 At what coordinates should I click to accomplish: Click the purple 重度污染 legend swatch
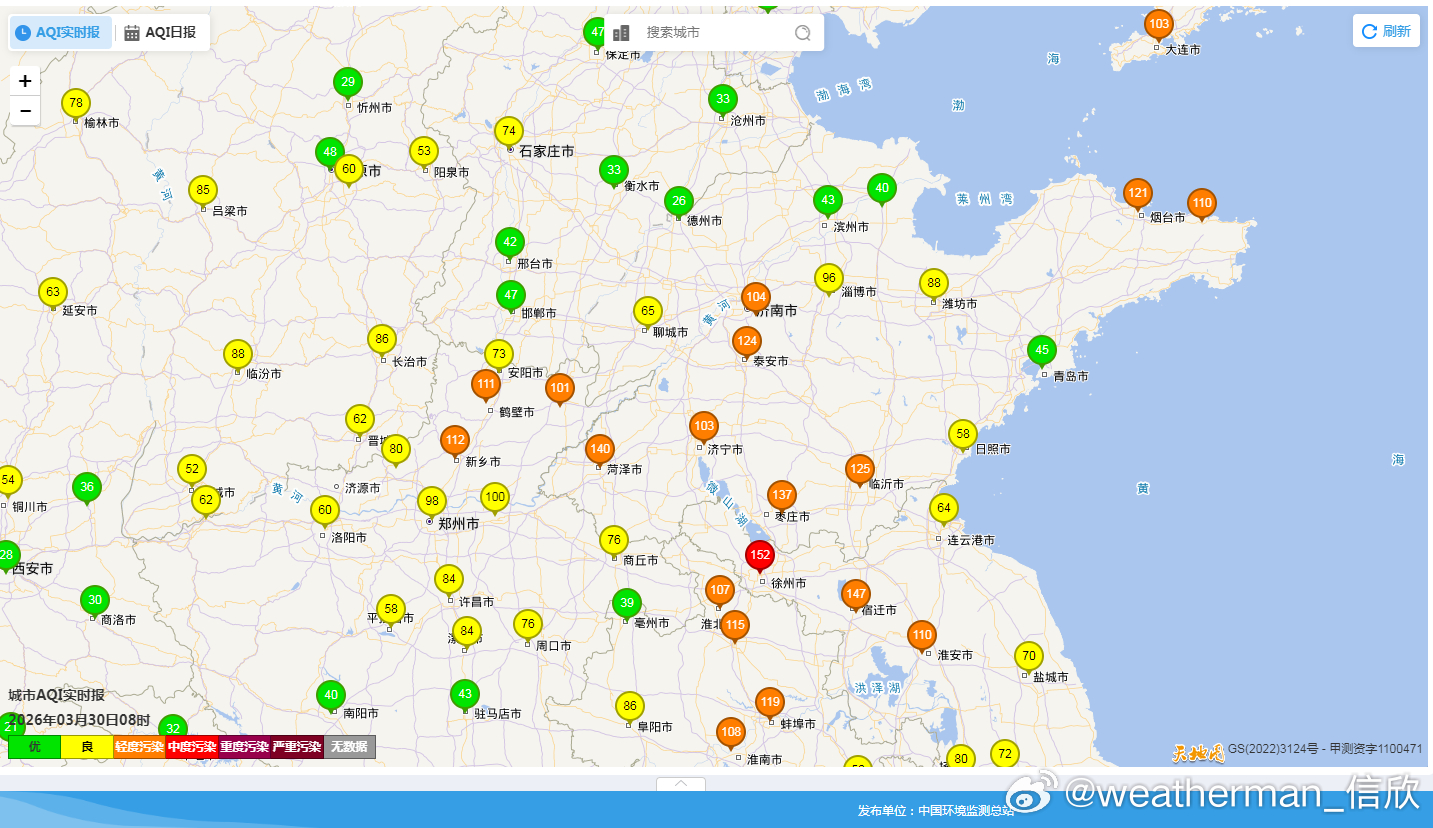point(245,747)
